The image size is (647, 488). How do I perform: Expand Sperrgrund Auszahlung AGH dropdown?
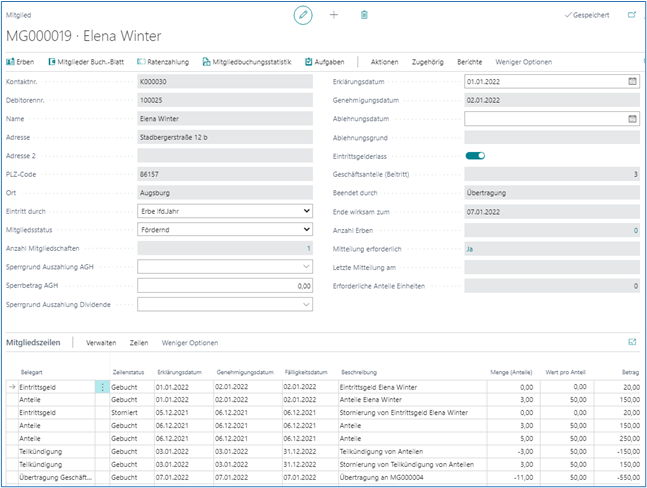point(306,267)
